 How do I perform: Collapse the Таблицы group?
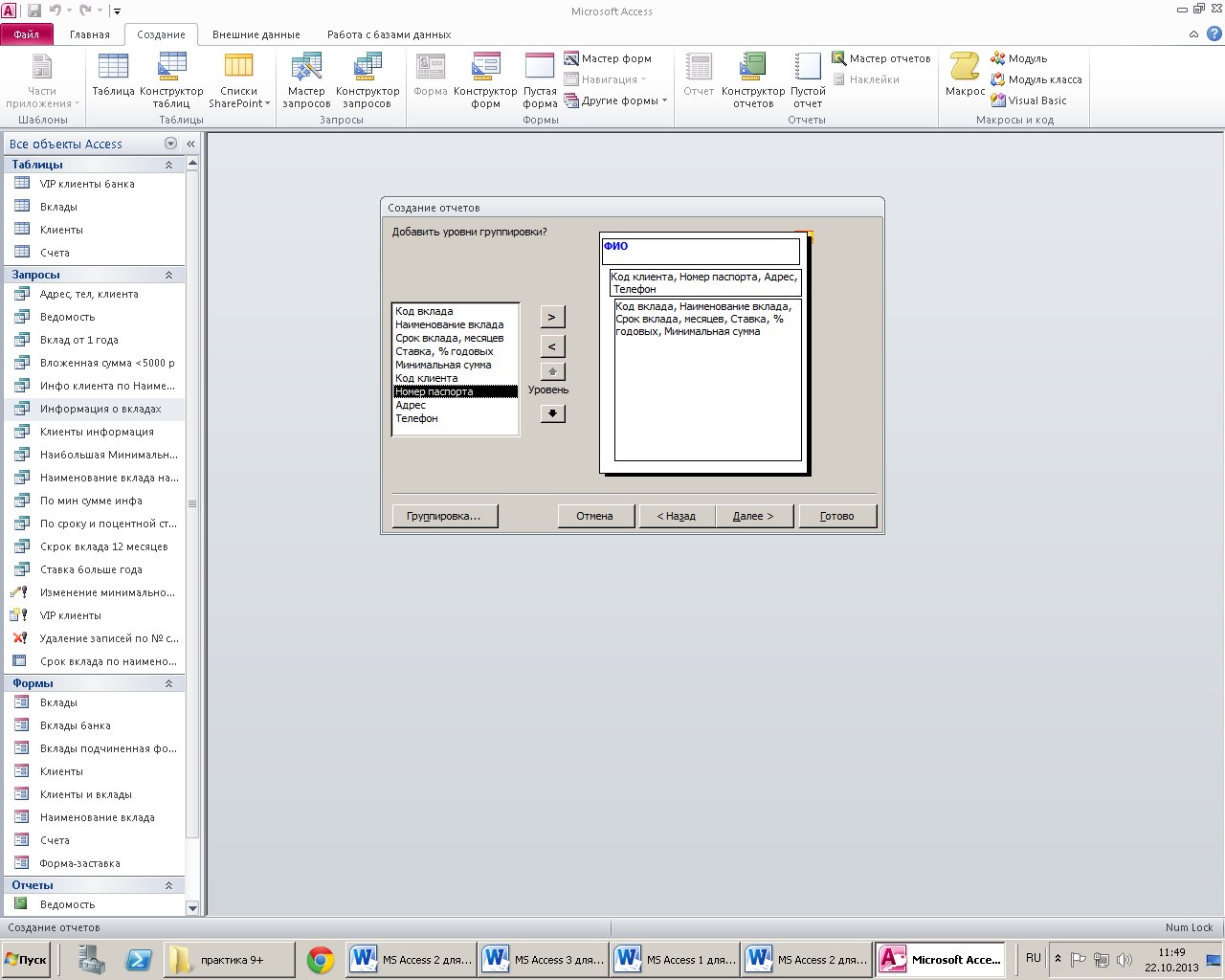point(168,165)
